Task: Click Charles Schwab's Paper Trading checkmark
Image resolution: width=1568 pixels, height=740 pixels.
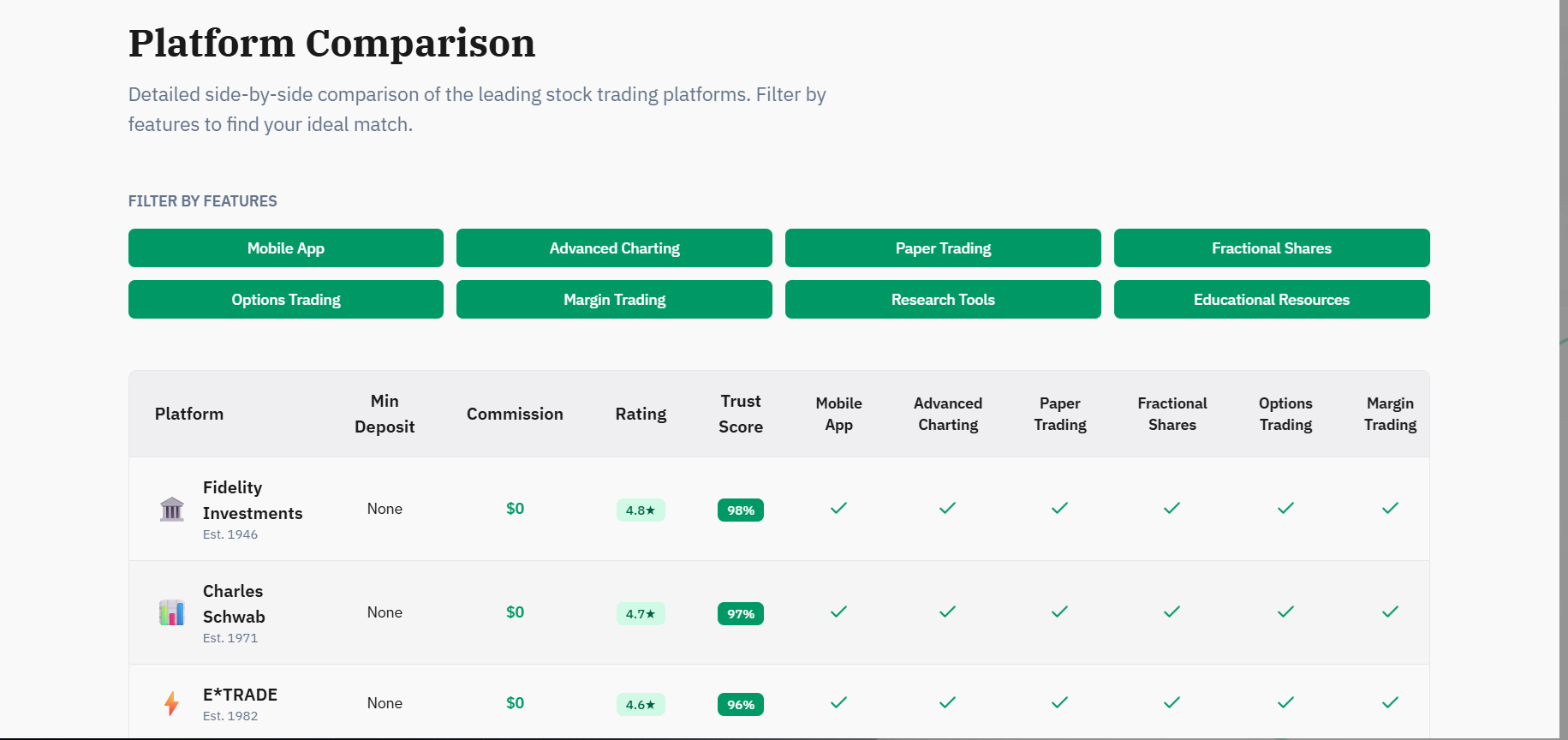Action: (x=1059, y=612)
